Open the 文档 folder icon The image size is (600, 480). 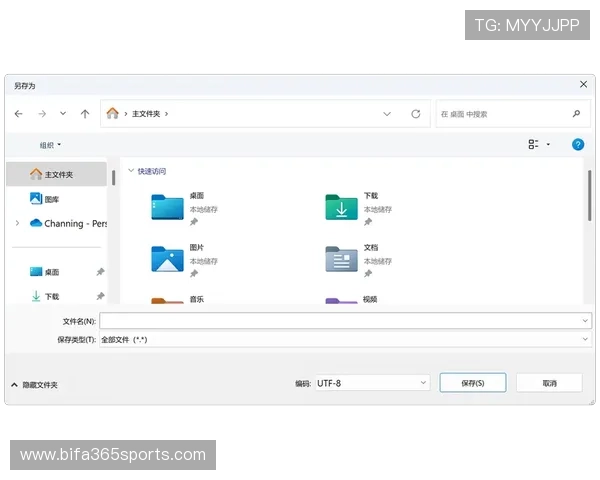pyautogui.click(x=341, y=259)
